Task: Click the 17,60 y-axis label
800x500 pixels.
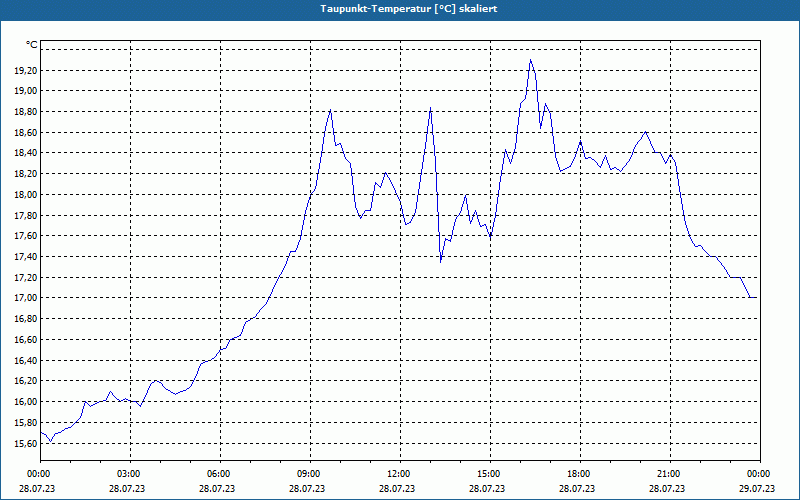Action: point(27,236)
